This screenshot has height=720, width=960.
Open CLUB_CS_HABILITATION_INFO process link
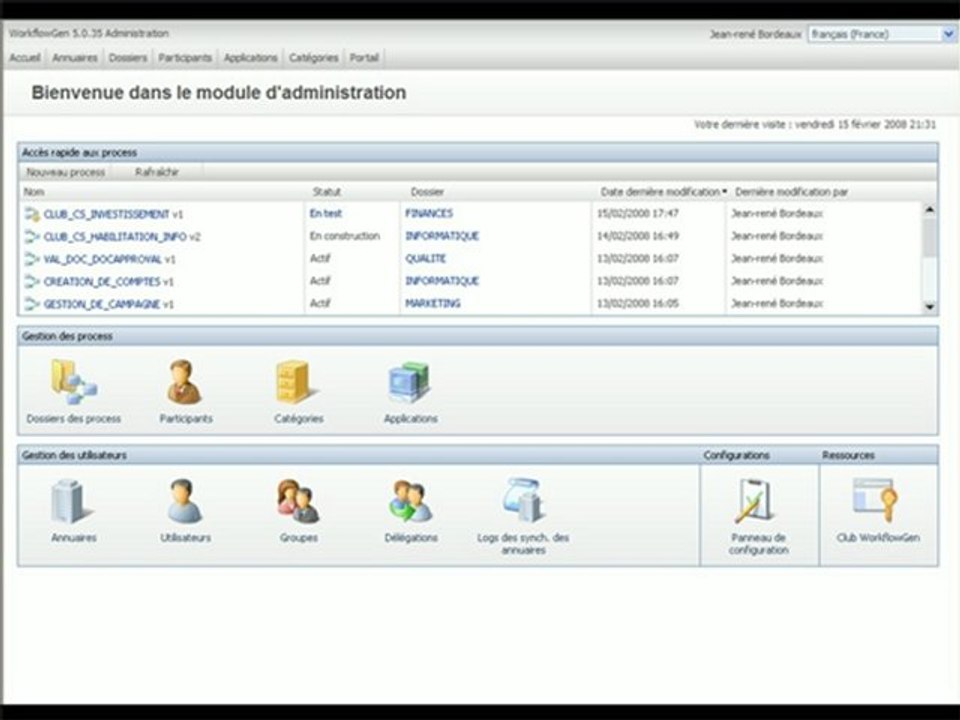click(115, 237)
